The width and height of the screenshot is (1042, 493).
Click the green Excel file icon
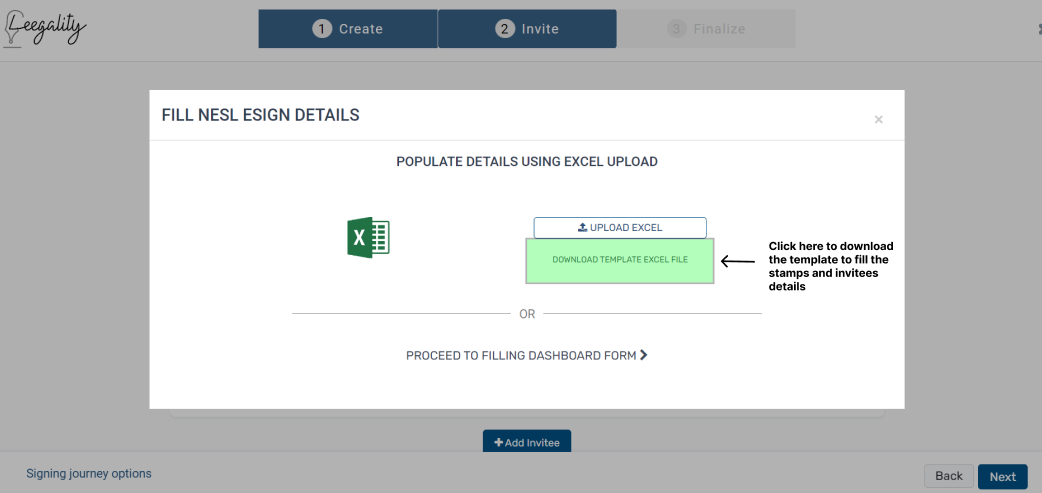368,237
